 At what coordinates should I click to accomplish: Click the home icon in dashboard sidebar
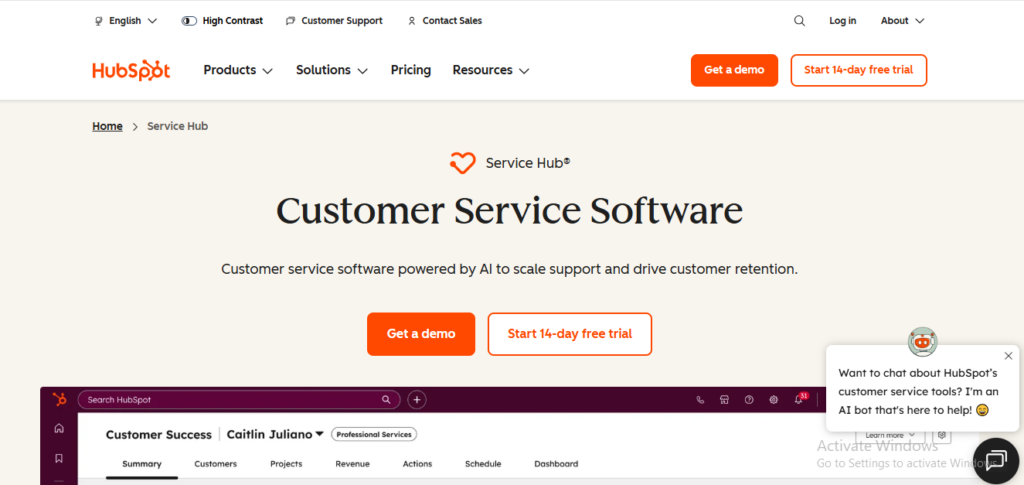point(59,429)
